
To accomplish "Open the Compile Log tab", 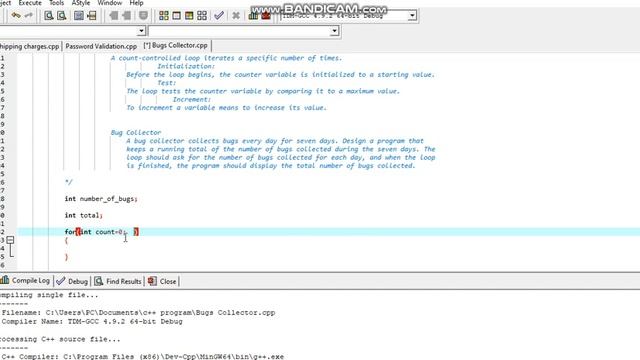I will 25,280.
